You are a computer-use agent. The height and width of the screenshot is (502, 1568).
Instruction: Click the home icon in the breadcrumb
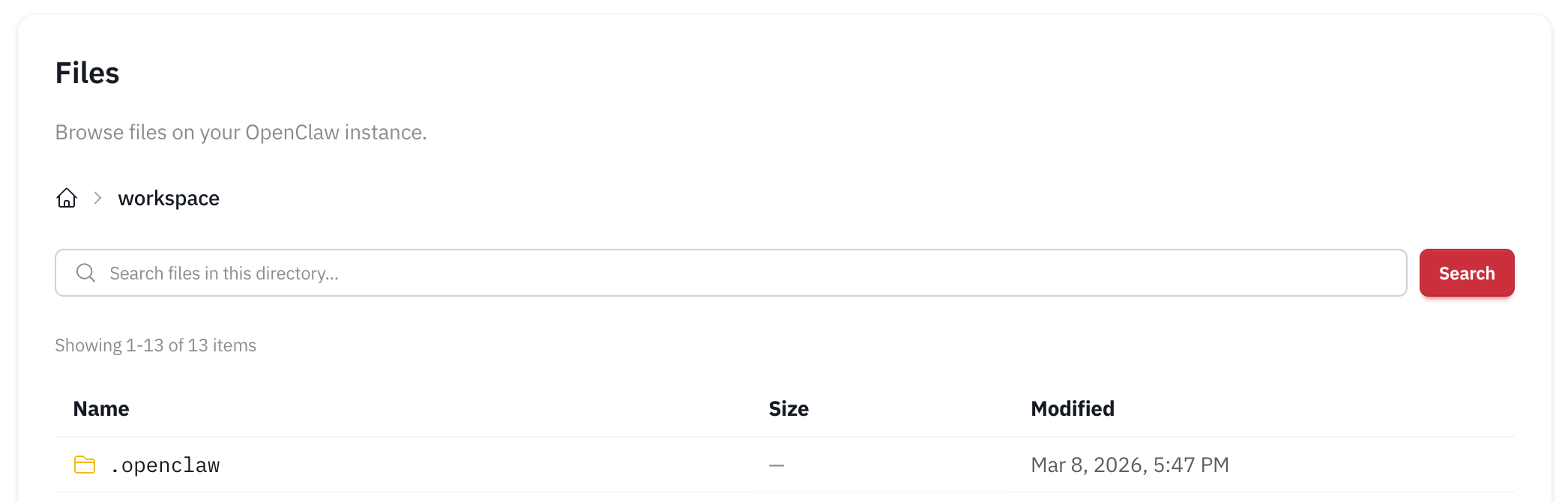66,198
